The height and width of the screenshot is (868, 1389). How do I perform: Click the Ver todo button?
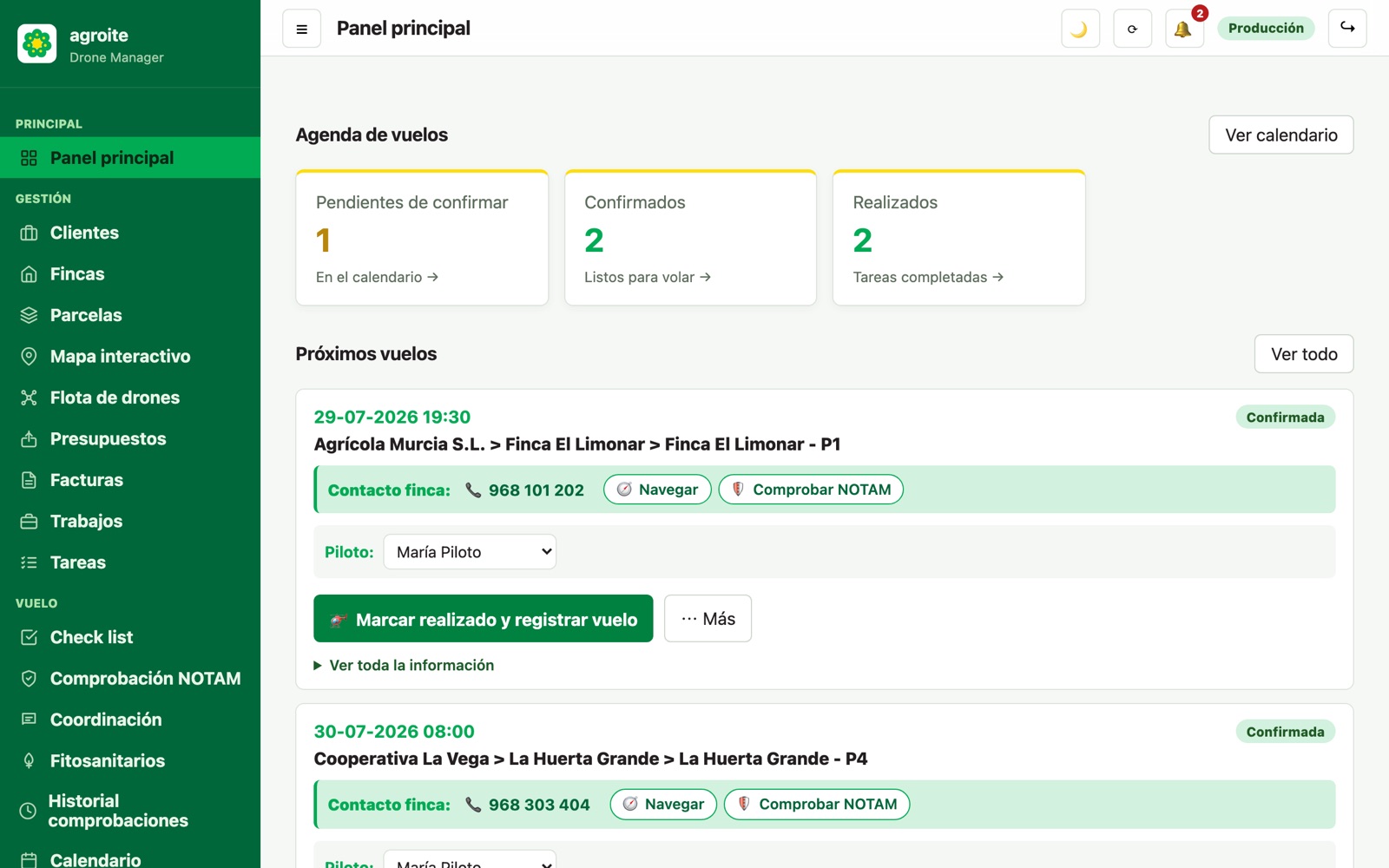click(x=1303, y=354)
